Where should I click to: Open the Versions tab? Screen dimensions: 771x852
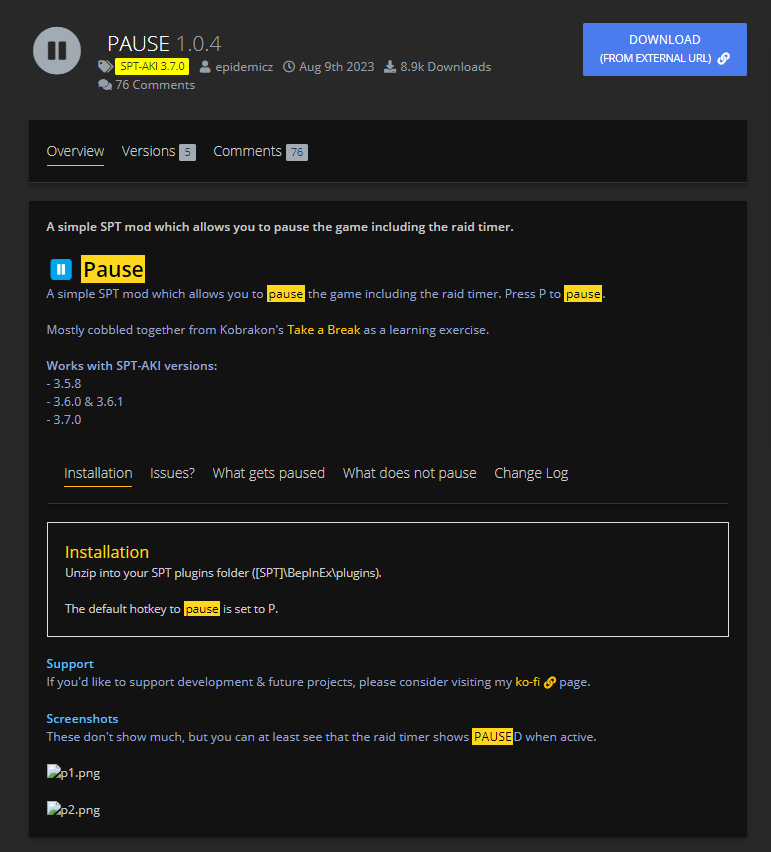[148, 151]
